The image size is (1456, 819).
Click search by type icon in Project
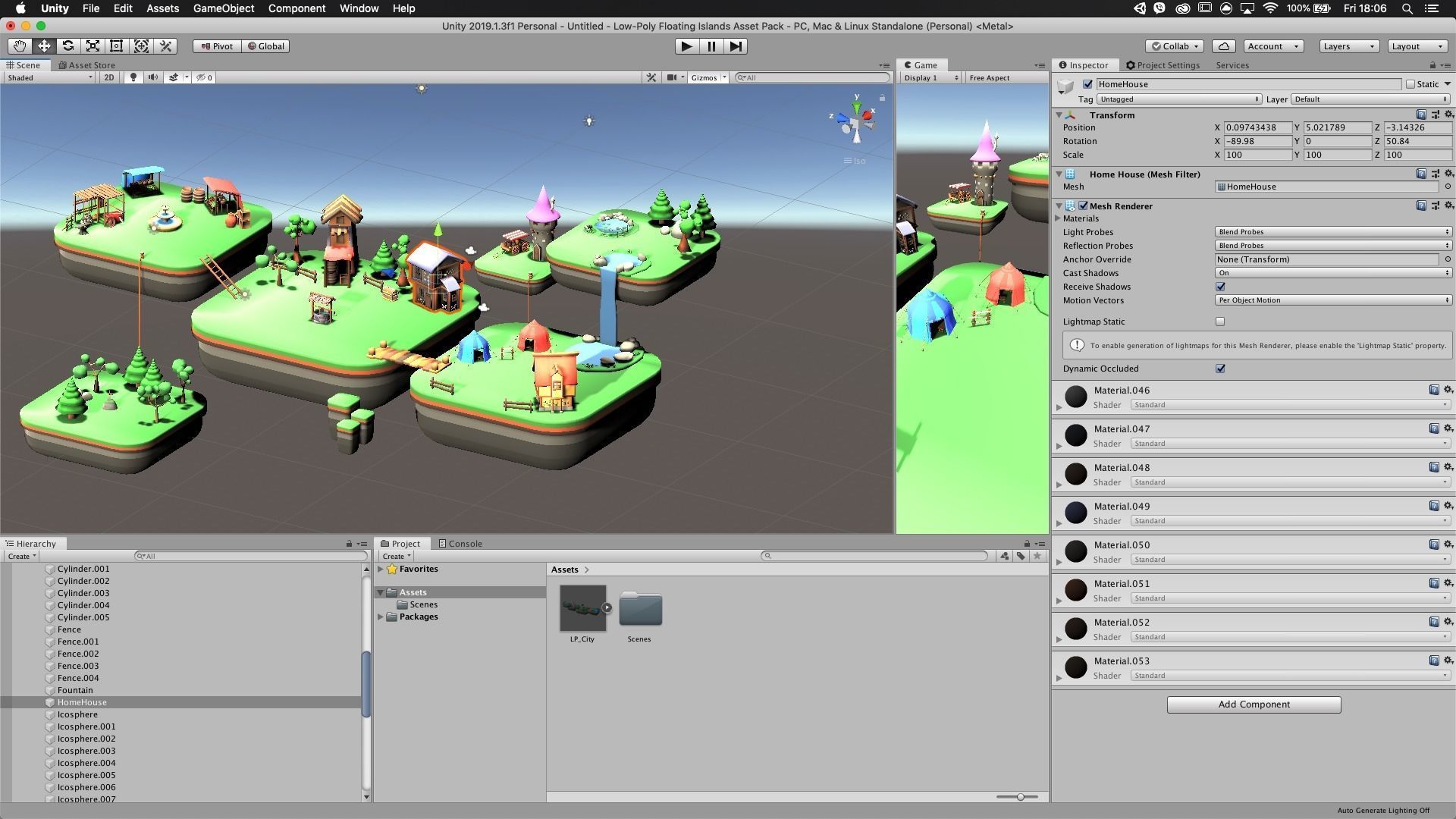[1005, 556]
